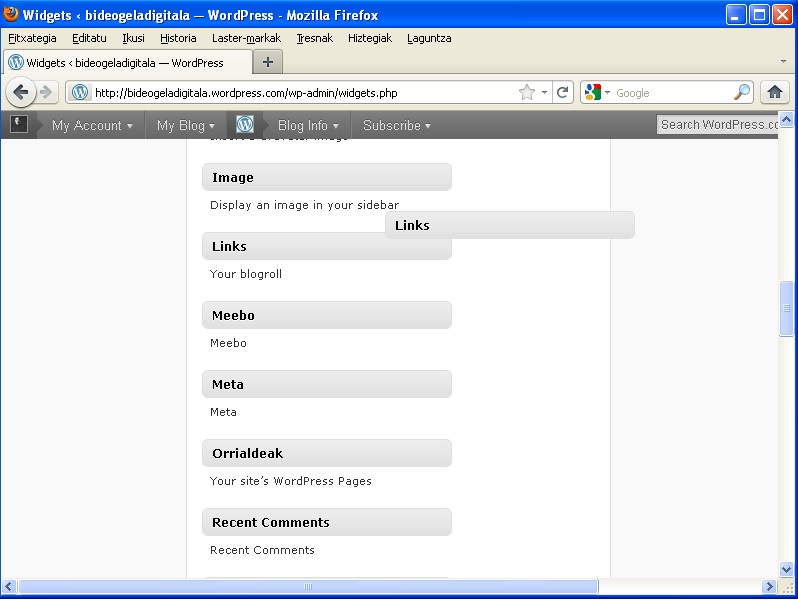Viewport: 798px width, 600px height.
Task: Open the Hiztegiak menu
Action: click(370, 38)
